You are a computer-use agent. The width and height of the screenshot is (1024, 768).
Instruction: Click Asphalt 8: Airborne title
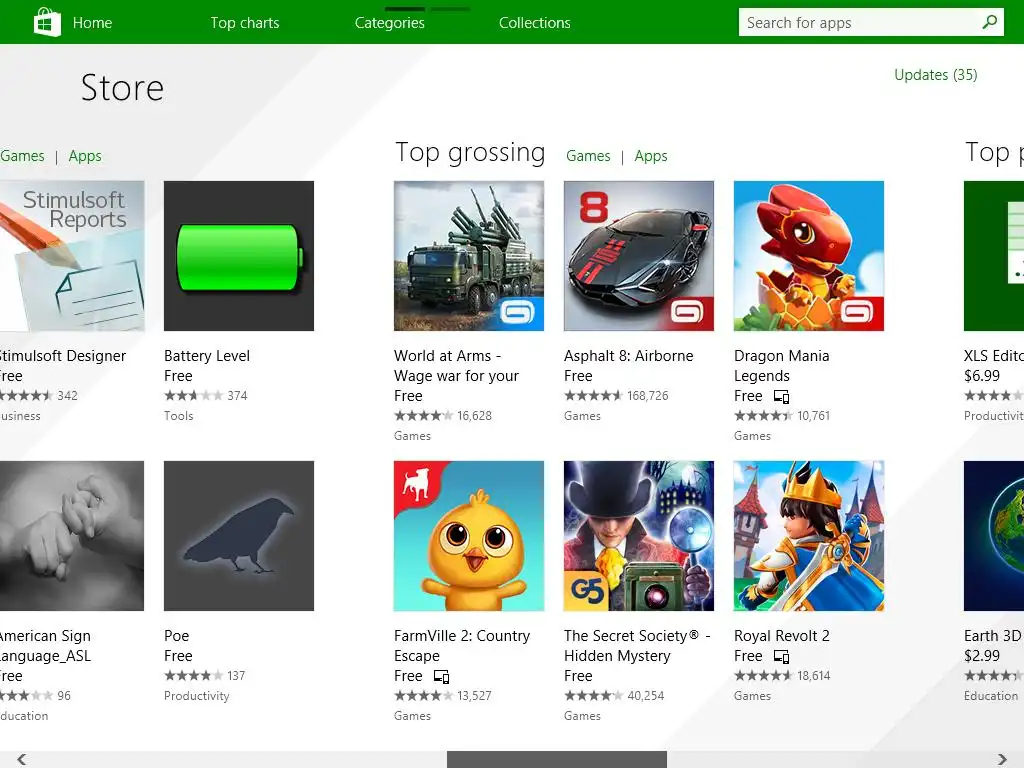[x=629, y=356]
